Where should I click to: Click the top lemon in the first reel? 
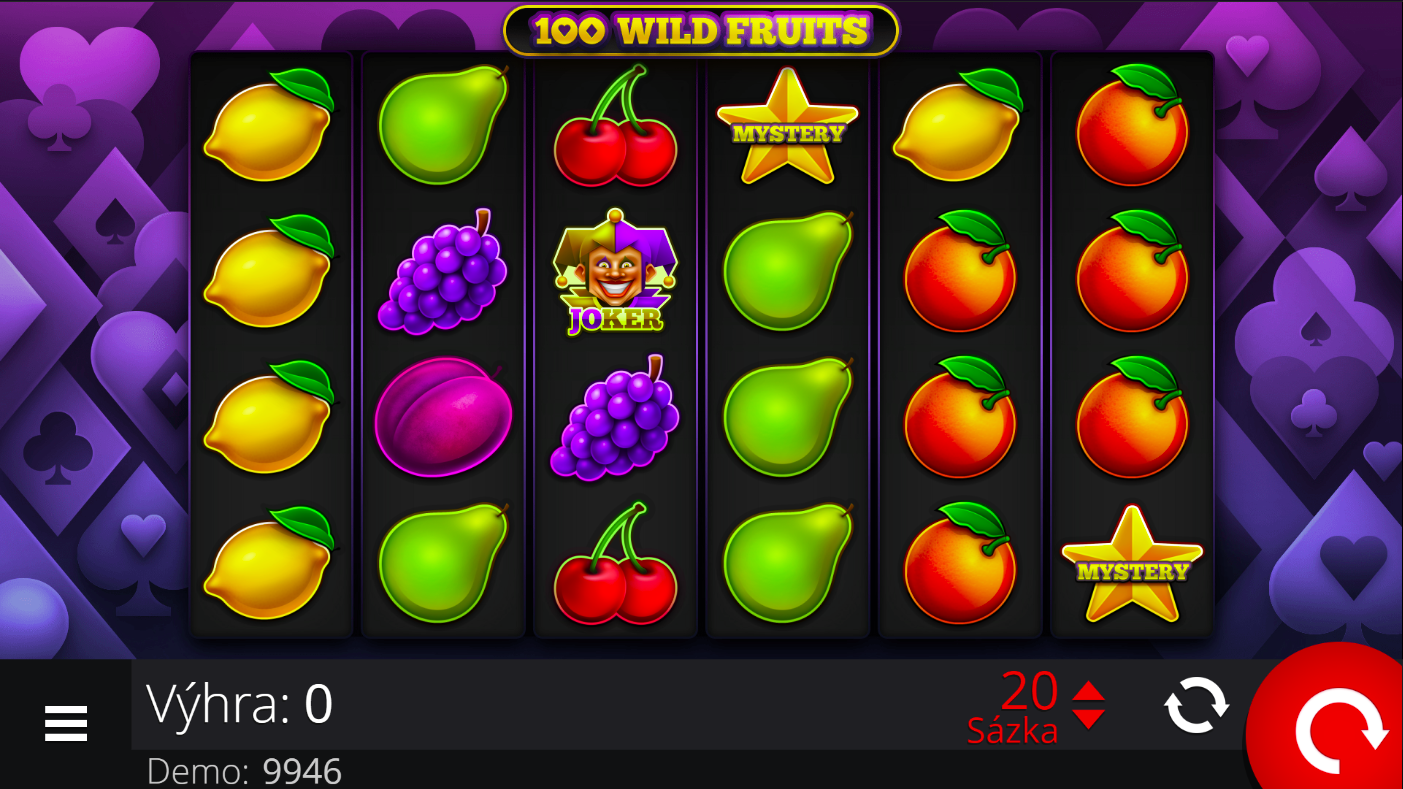click(x=269, y=126)
